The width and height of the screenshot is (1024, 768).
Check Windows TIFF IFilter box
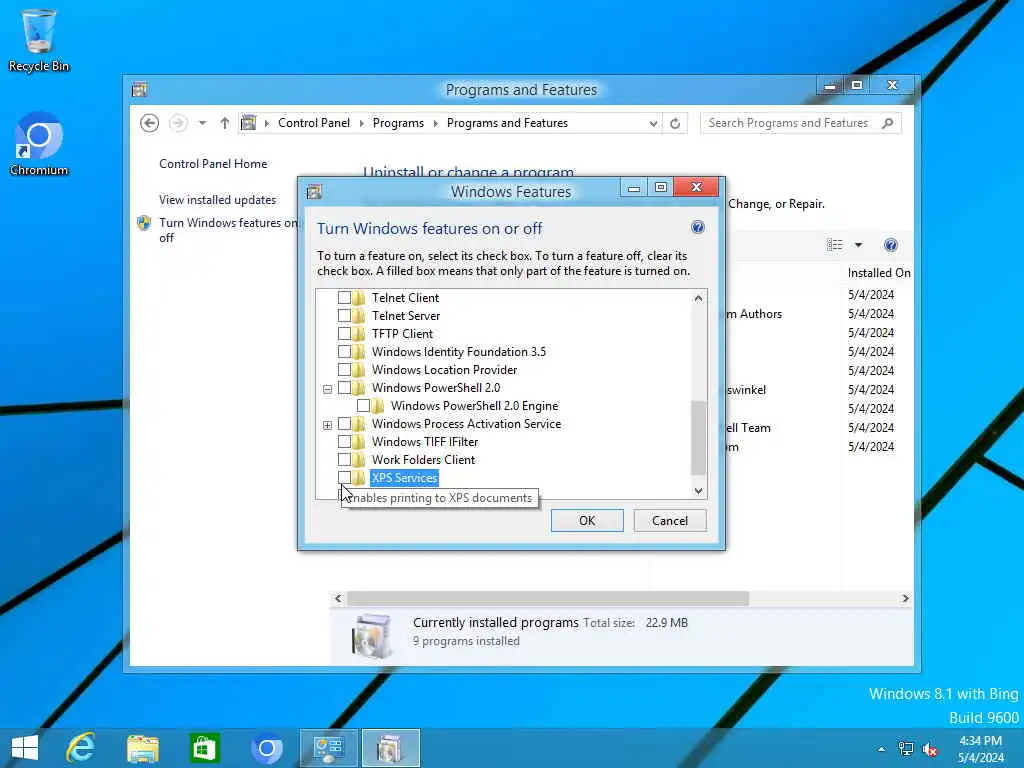tap(344, 441)
